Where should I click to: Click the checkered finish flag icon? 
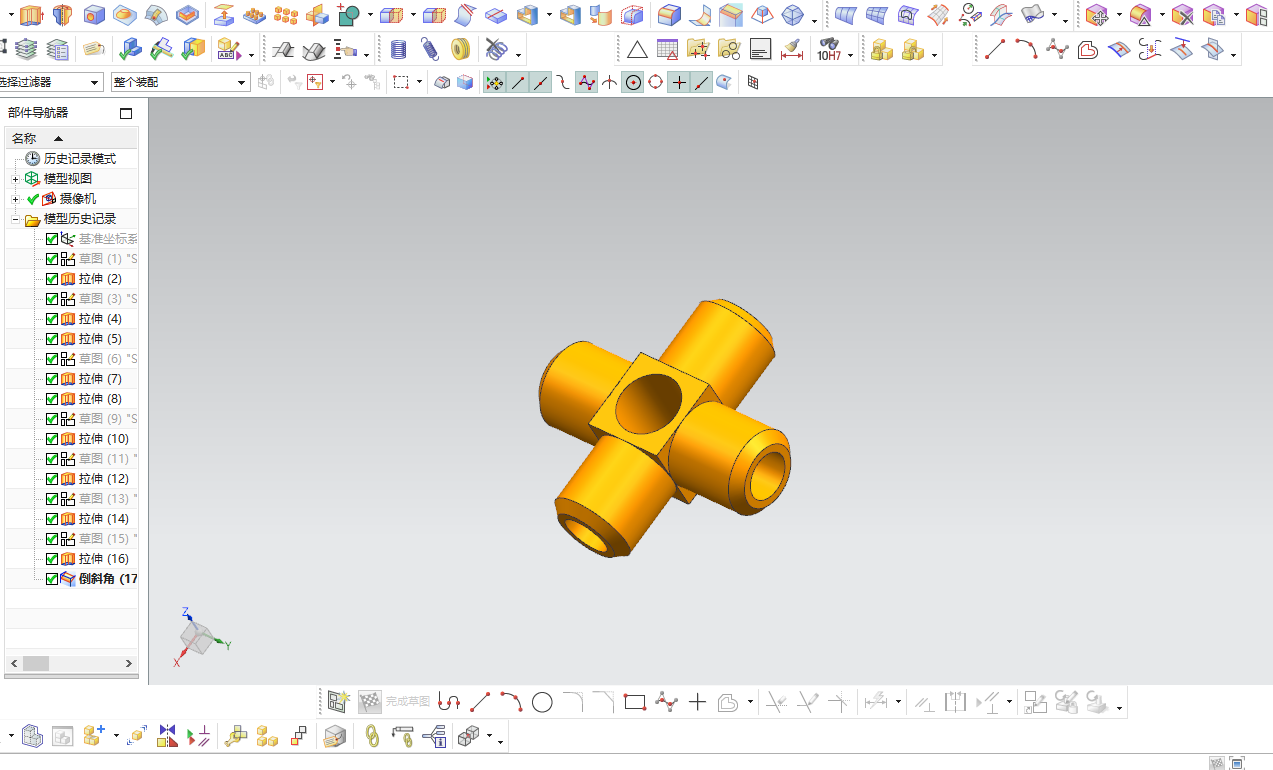pos(370,702)
